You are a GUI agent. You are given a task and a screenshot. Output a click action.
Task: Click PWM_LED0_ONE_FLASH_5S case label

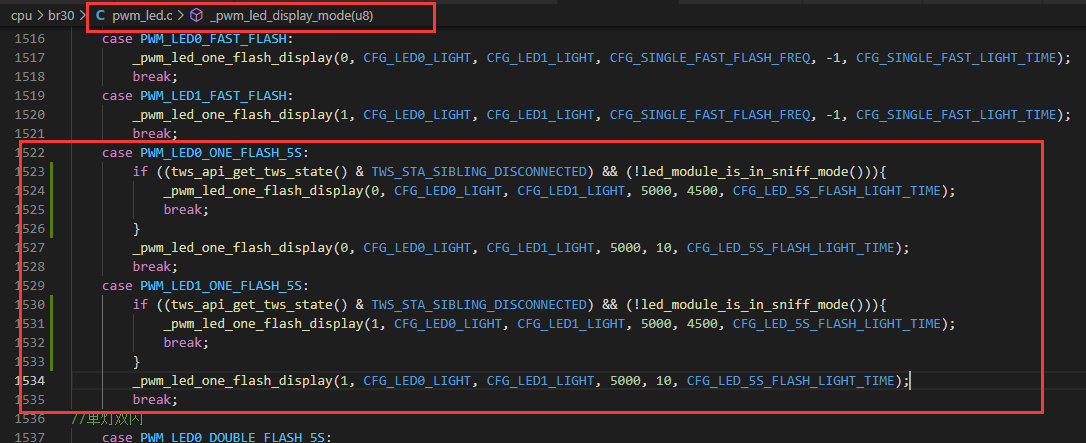[x=220, y=152]
